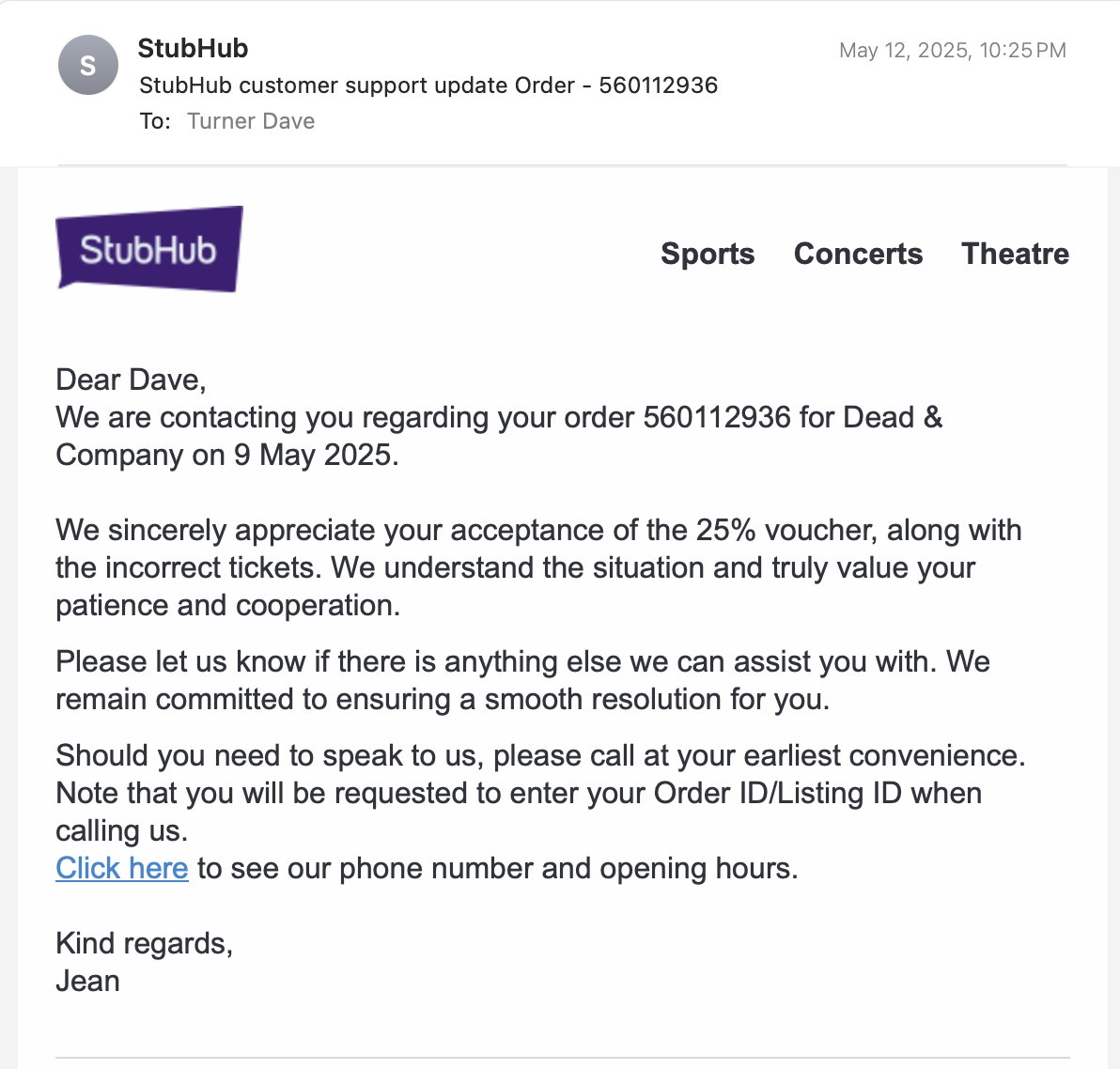This screenshot has height=1069, width=1120.
Task: Click the 'Please let us know' paragraph
Action: point(522,680)
